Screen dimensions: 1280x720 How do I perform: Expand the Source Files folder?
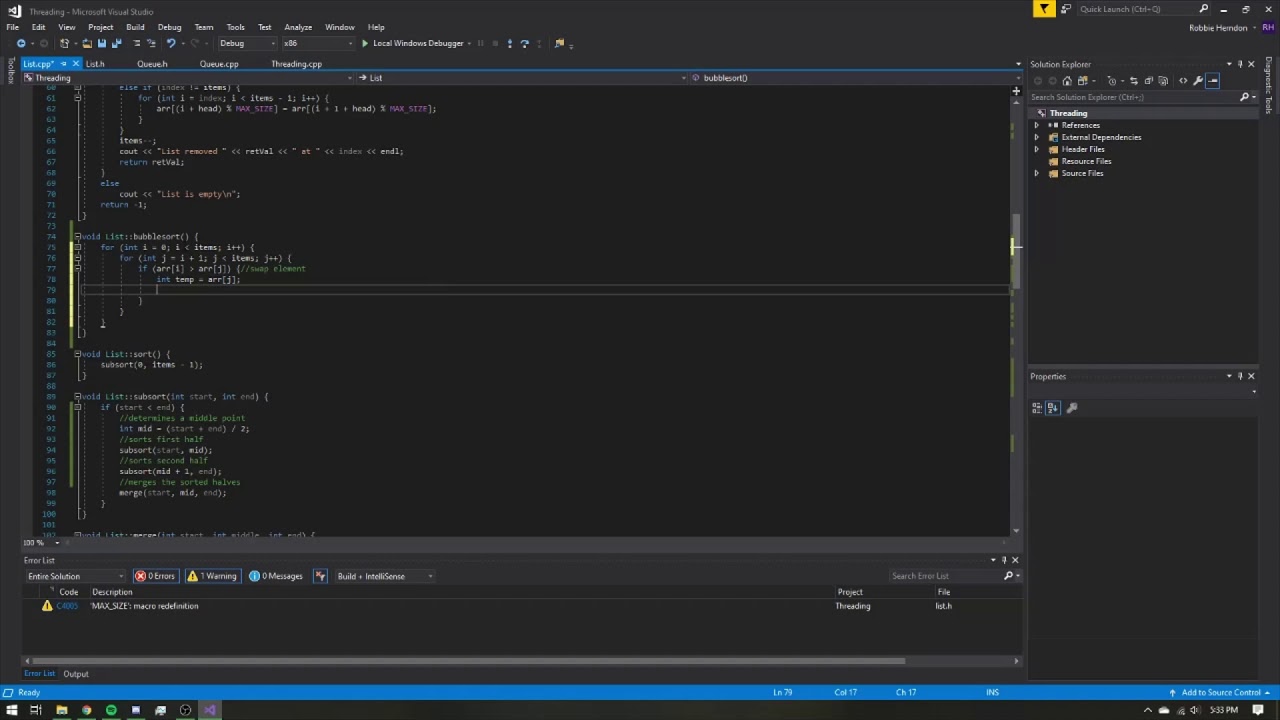[1037, 173]
